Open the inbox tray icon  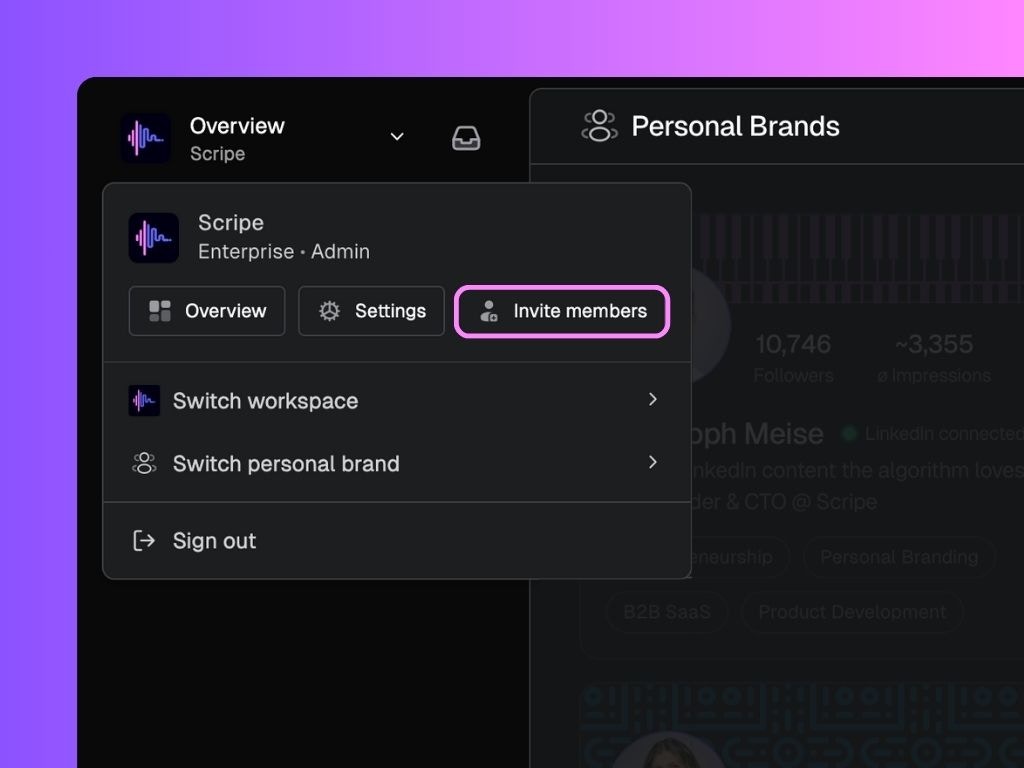coord(466,138)
